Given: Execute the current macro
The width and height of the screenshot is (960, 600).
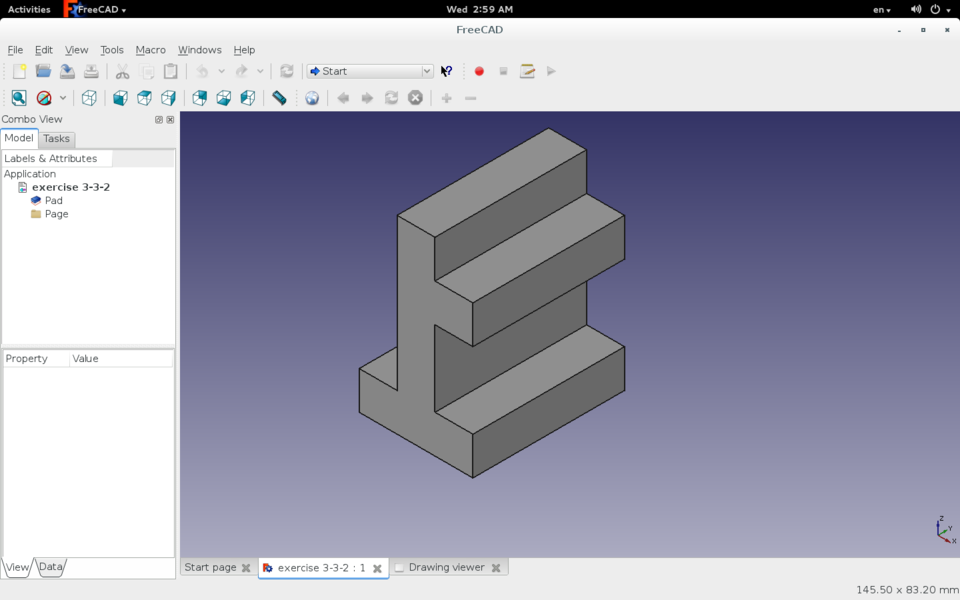Looking at the screenshot, I should (x=551, y=71).
